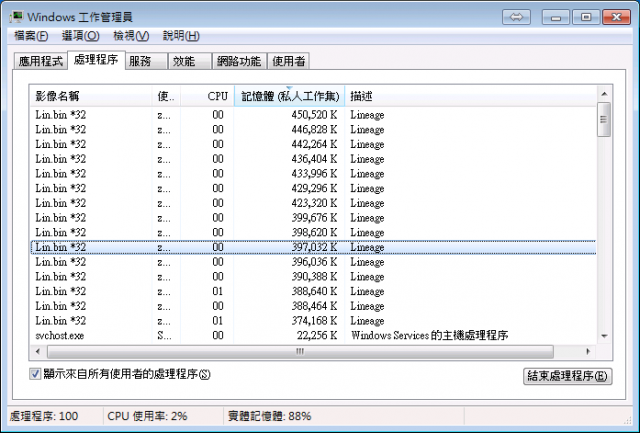Sort by the CPU column header
Viewport: 640px width, 433px height.
[x=207, y=96]
